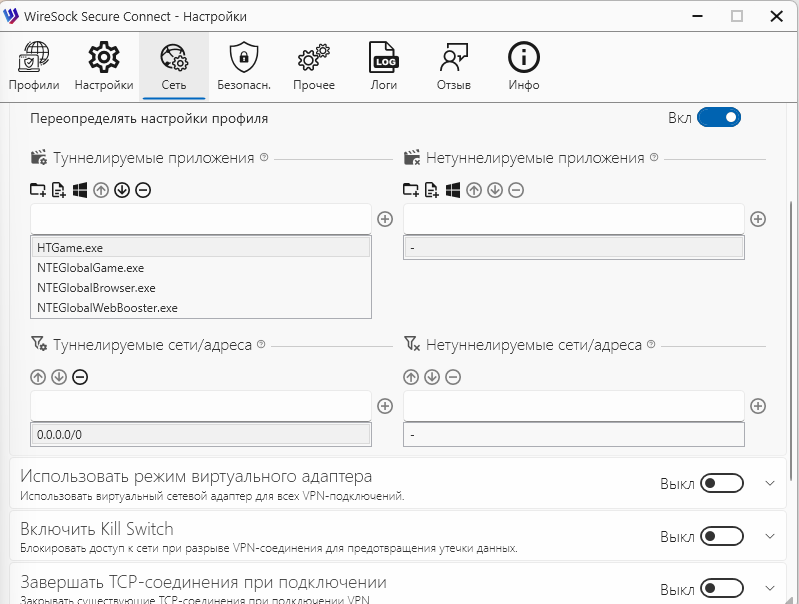The image size is (799, 604).
Task: Focus the non-tunneled applications input field
Action: tap(574, 219)
